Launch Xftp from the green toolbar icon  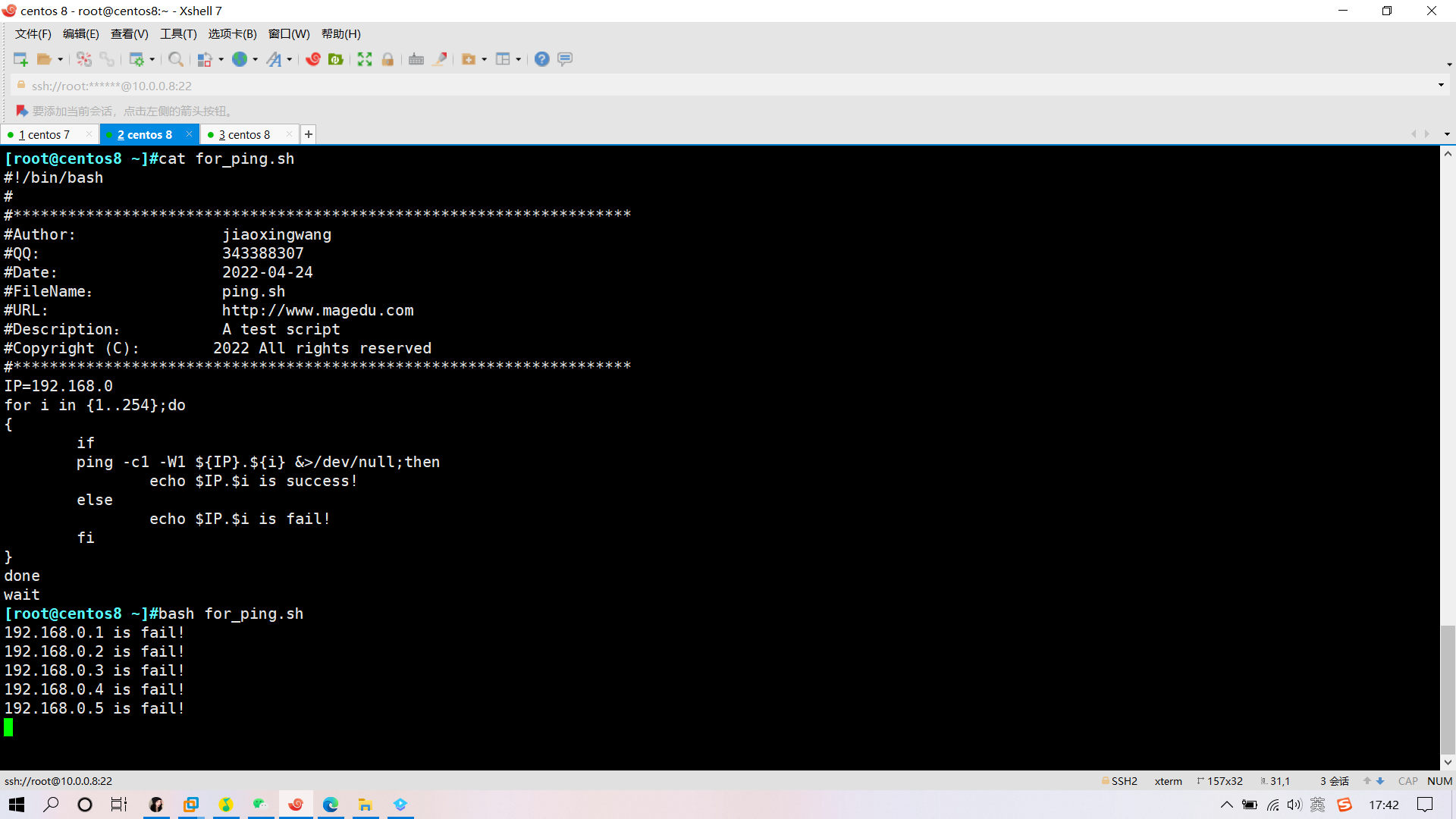pos(335,59)
